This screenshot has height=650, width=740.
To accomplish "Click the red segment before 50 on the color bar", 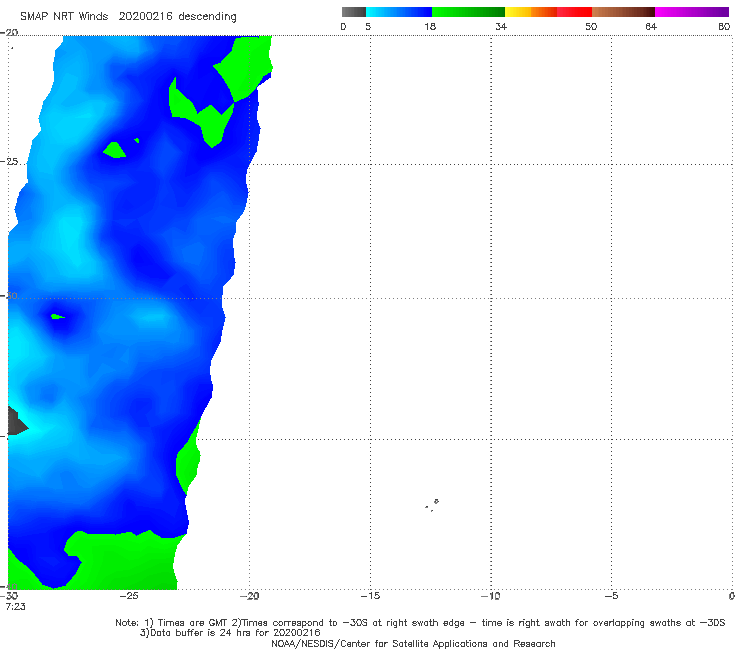I will pos(574,12).
